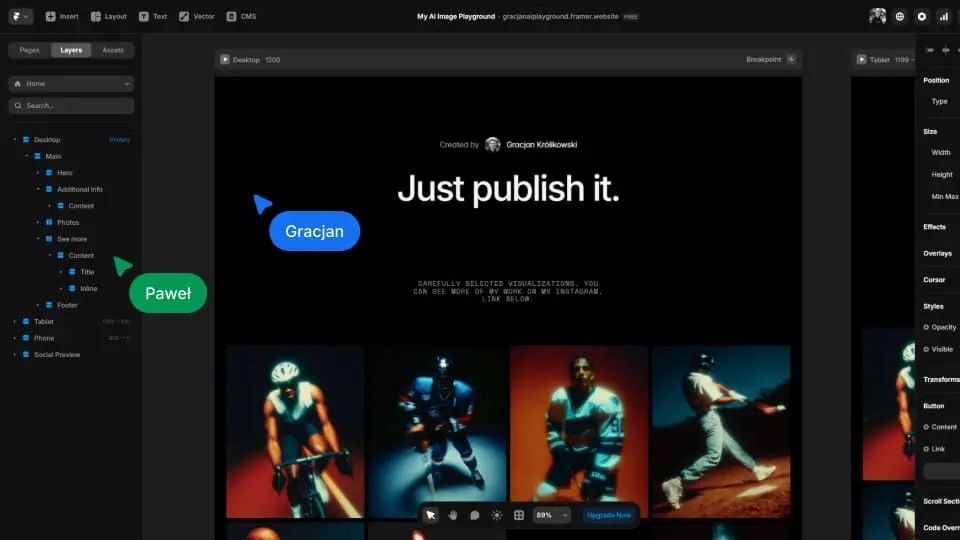Viewport: 960px width, 540px height.
Task: Expand the Hero layer
Action: (38, 173)
